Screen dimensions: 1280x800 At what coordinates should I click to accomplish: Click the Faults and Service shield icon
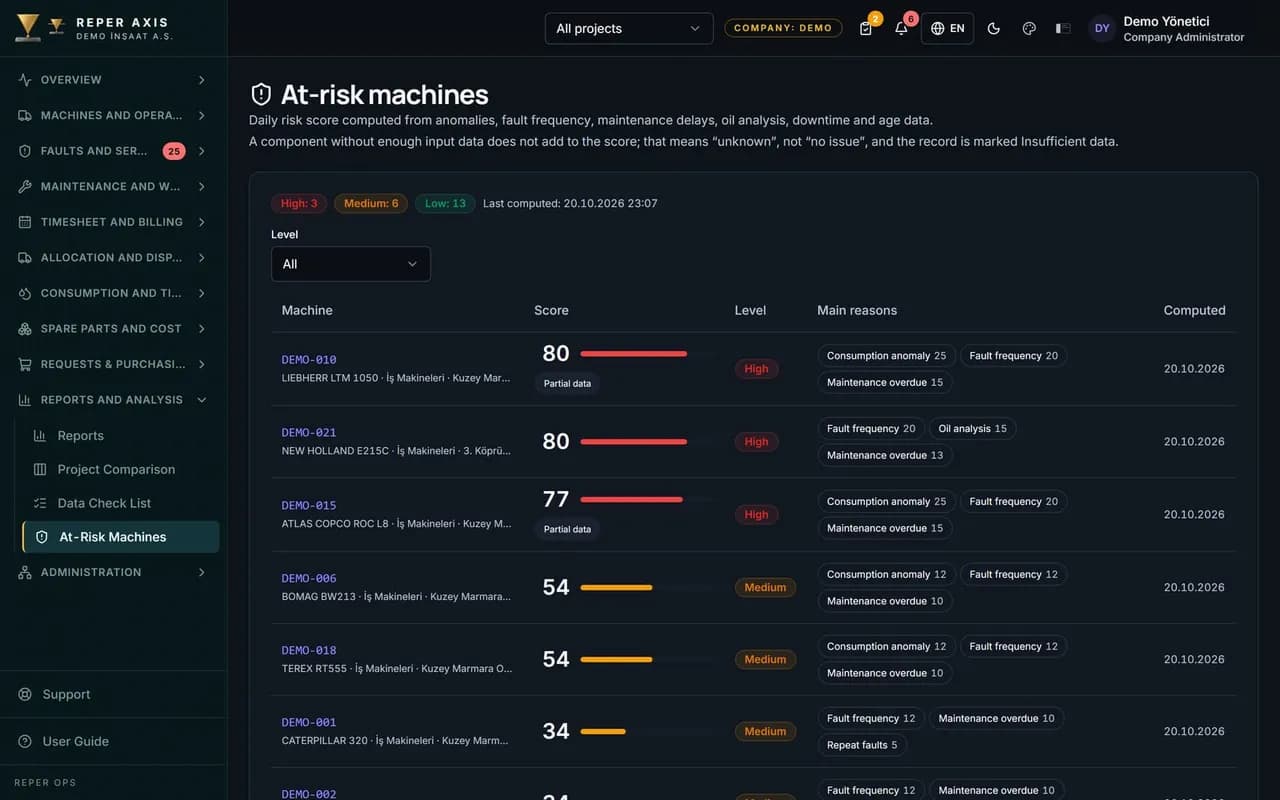25,151
